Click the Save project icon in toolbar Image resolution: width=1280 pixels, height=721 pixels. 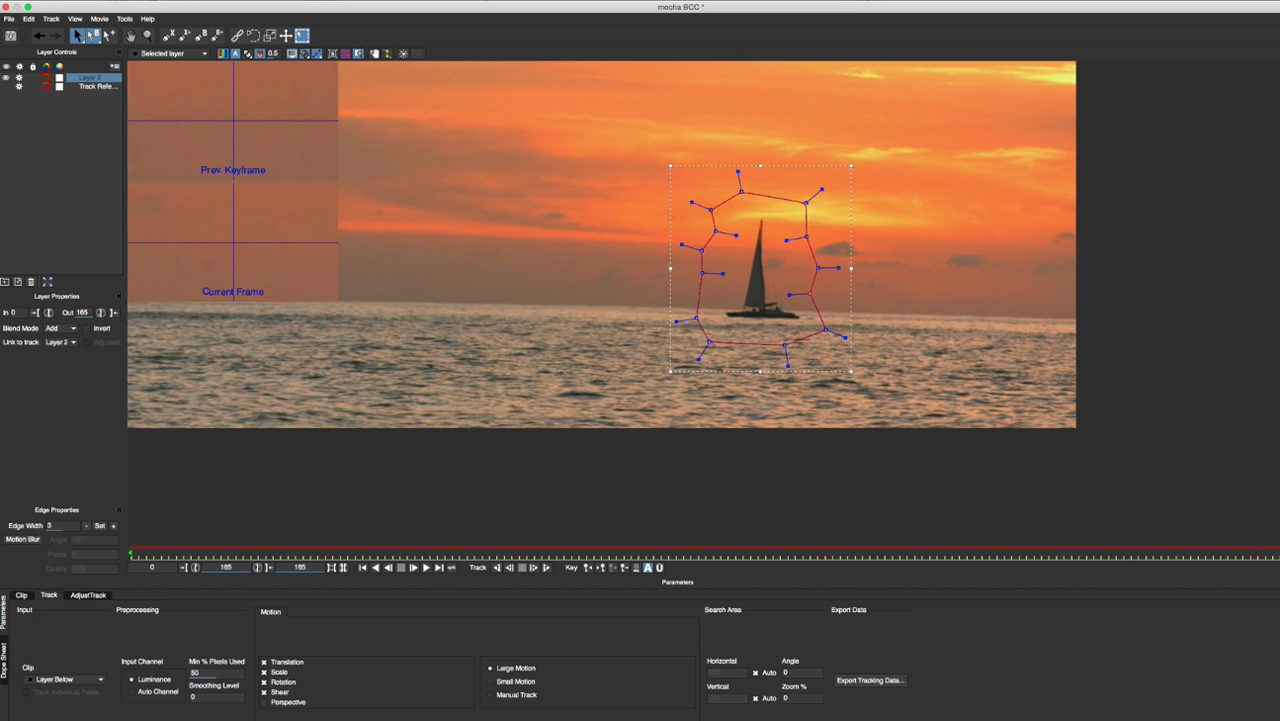(x=11, y=36)
